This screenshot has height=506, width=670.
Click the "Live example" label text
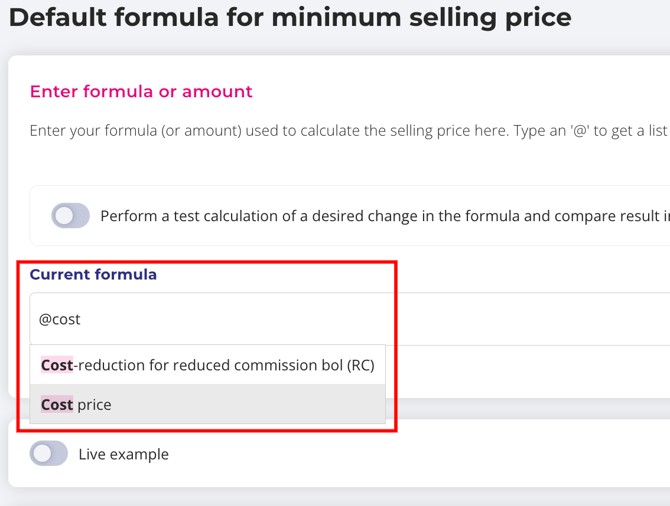pos(123,454)
